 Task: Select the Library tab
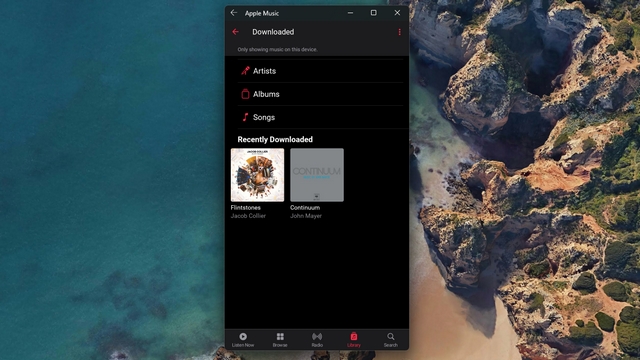point(354,340)
